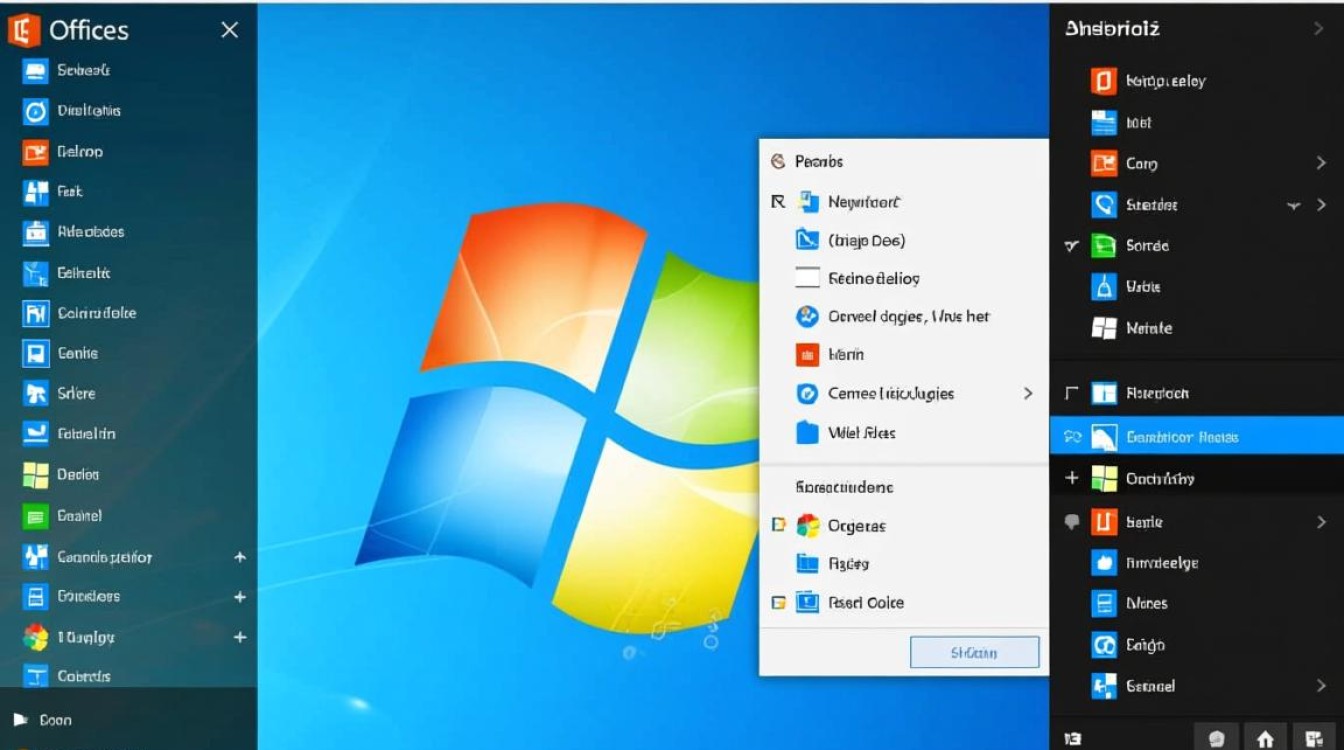Open the Cobrerds icon in left panel

pyautogui.click(x=36, y=677)
